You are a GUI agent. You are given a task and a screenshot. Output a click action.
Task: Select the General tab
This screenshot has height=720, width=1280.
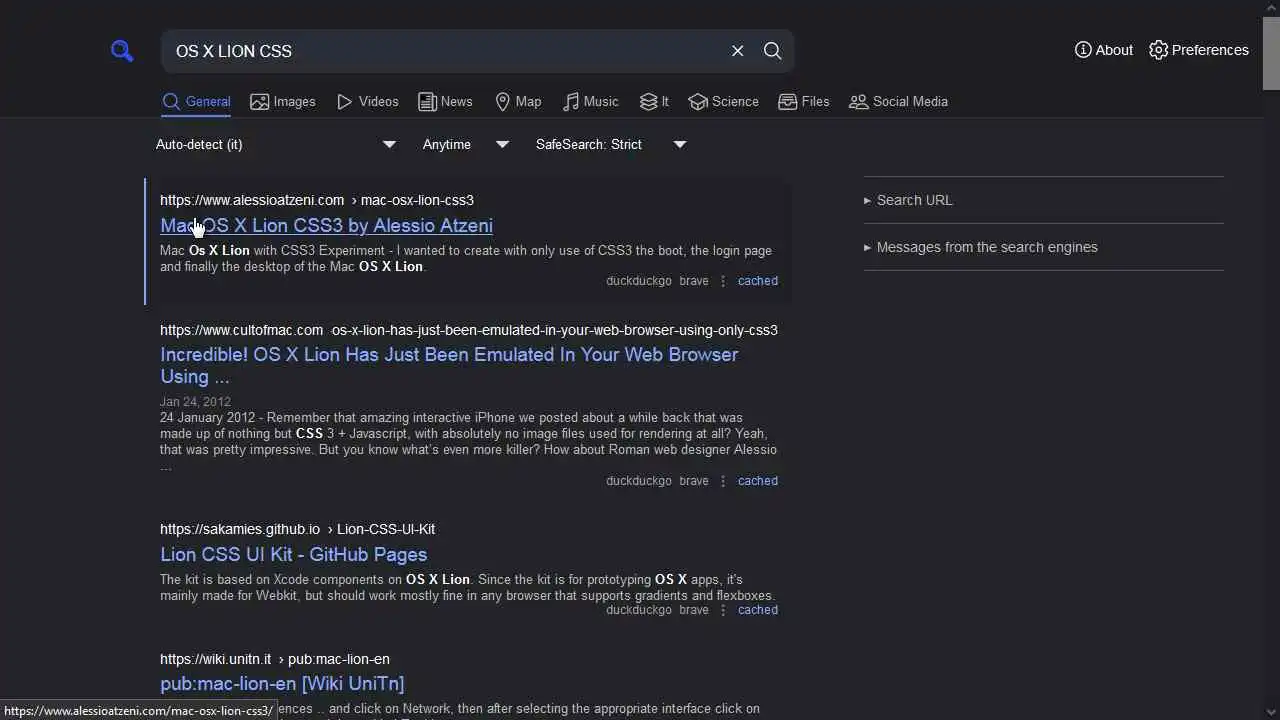pyautogui.click(x=196, y=101)
